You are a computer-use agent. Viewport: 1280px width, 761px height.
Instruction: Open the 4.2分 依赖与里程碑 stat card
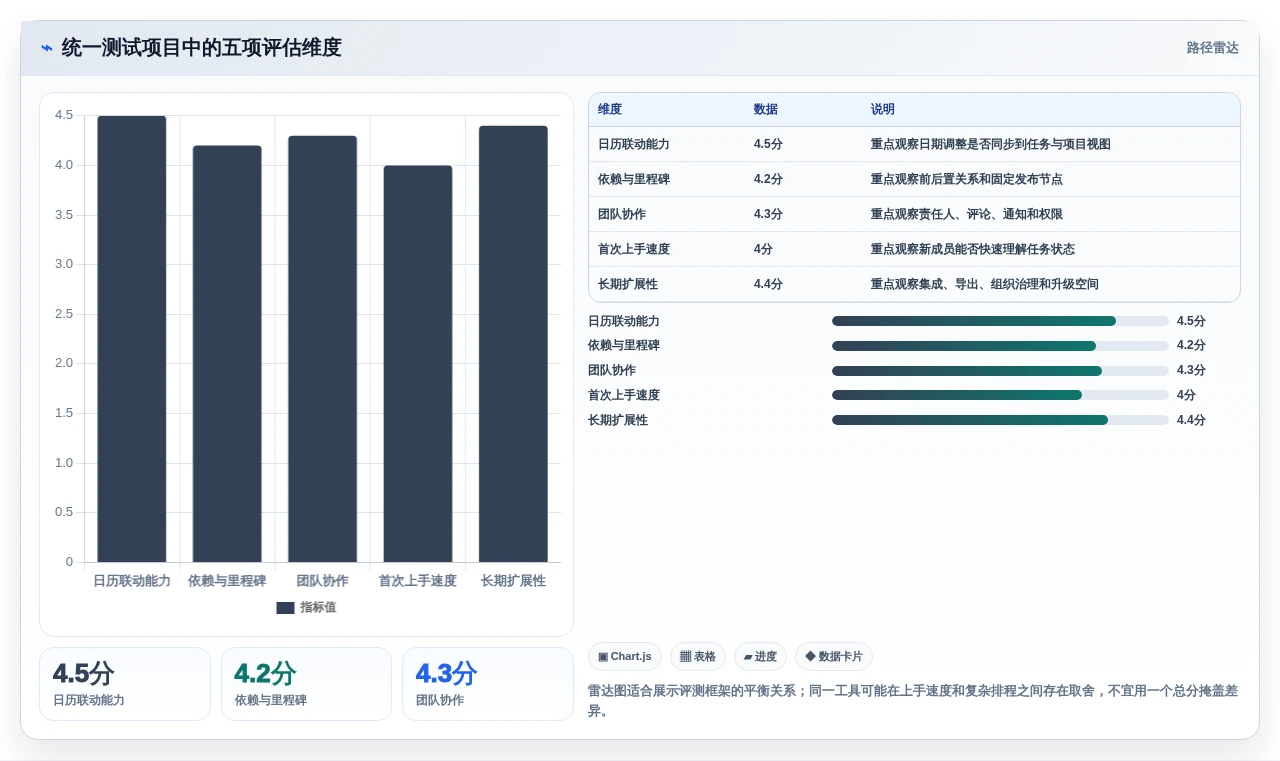[x=306, y=684]
